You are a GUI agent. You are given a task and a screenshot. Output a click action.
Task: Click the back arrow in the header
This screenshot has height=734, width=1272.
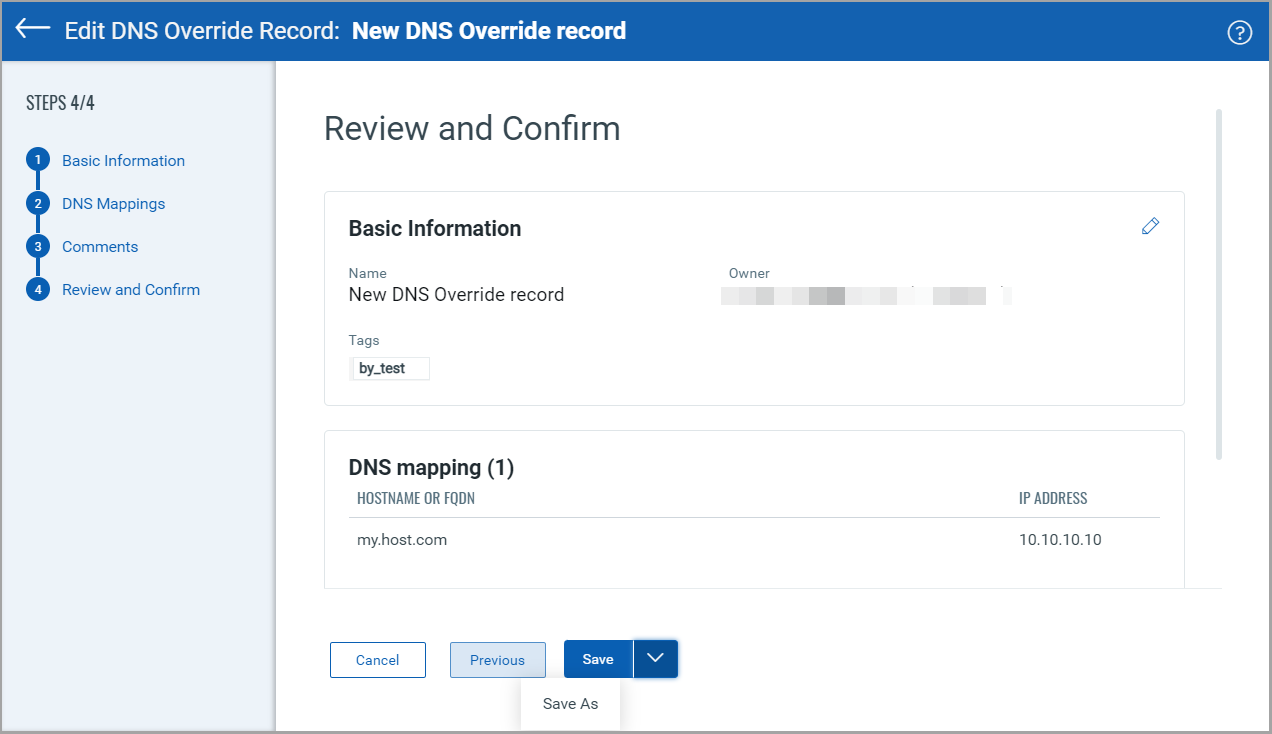click(31, 30)
